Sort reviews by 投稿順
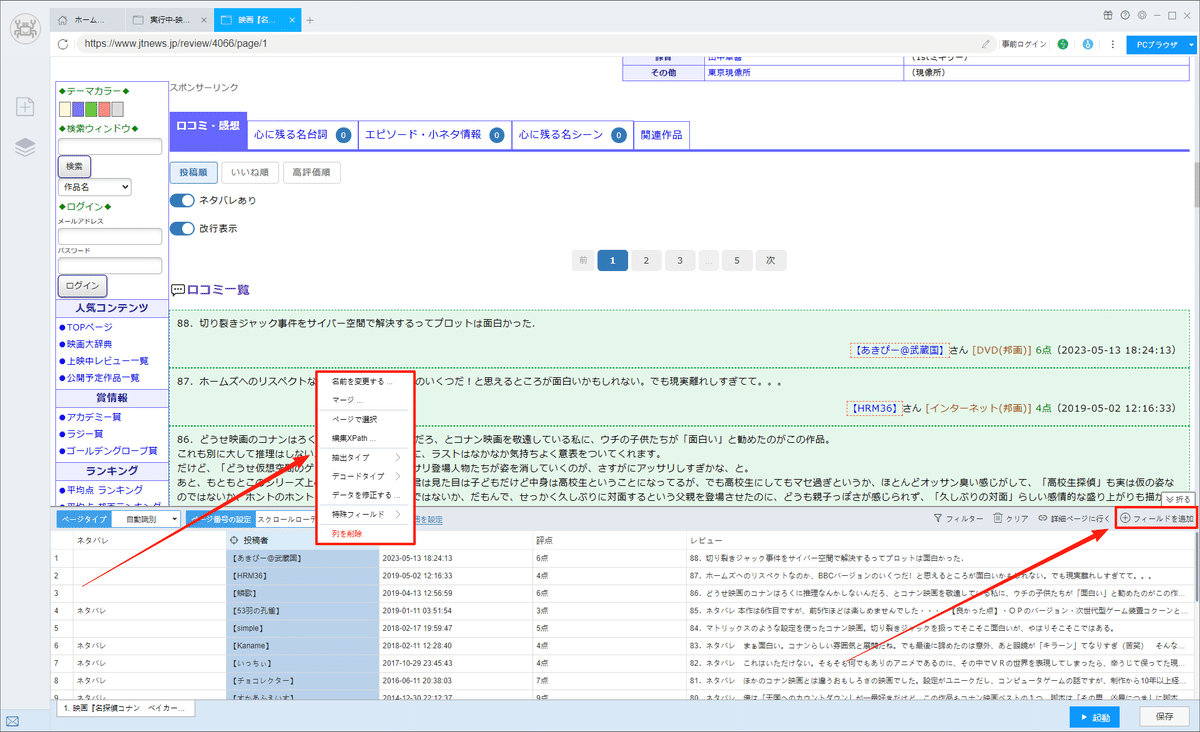1200x732 pixels. pyautogui.click(x=192, y=172)
